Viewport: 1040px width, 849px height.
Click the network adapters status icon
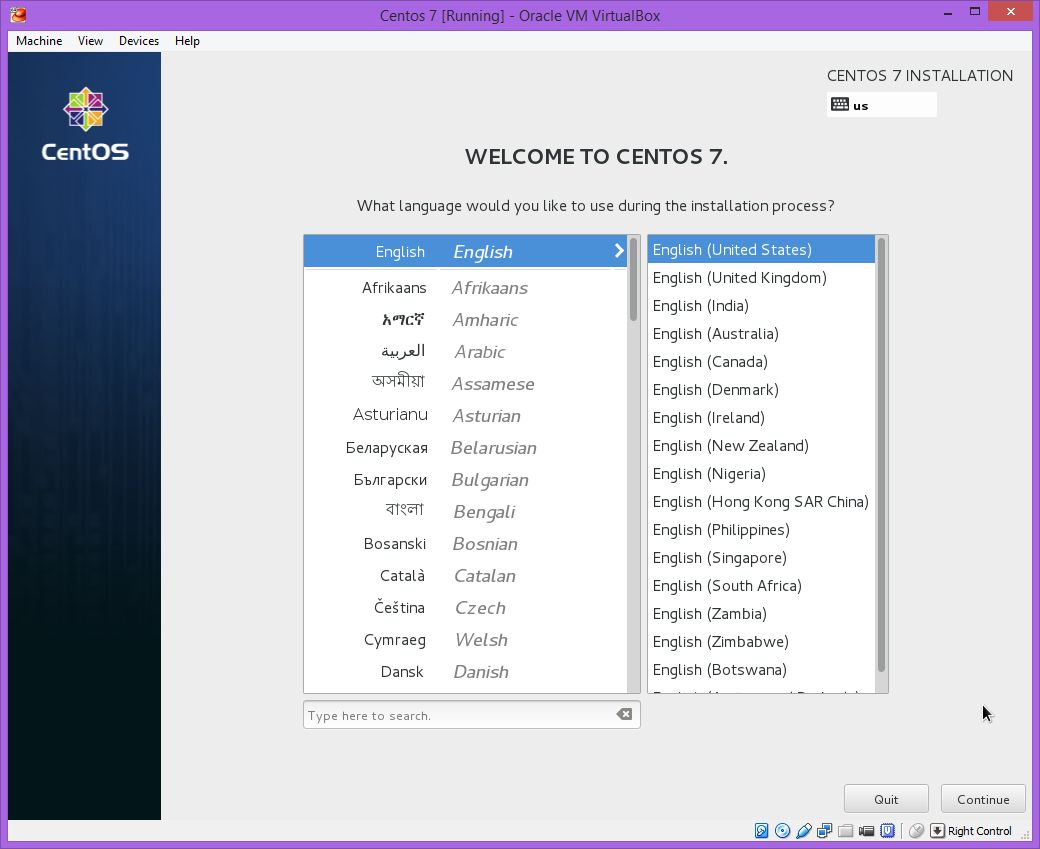(824, 830)
